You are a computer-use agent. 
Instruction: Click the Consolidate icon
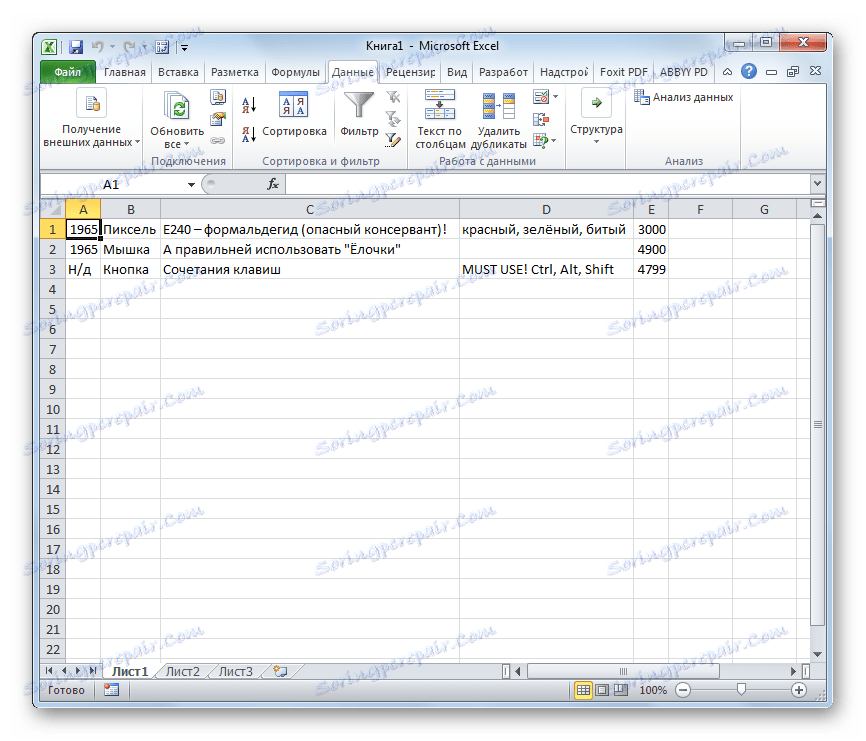pyautogui.click(x=541, y=119)
